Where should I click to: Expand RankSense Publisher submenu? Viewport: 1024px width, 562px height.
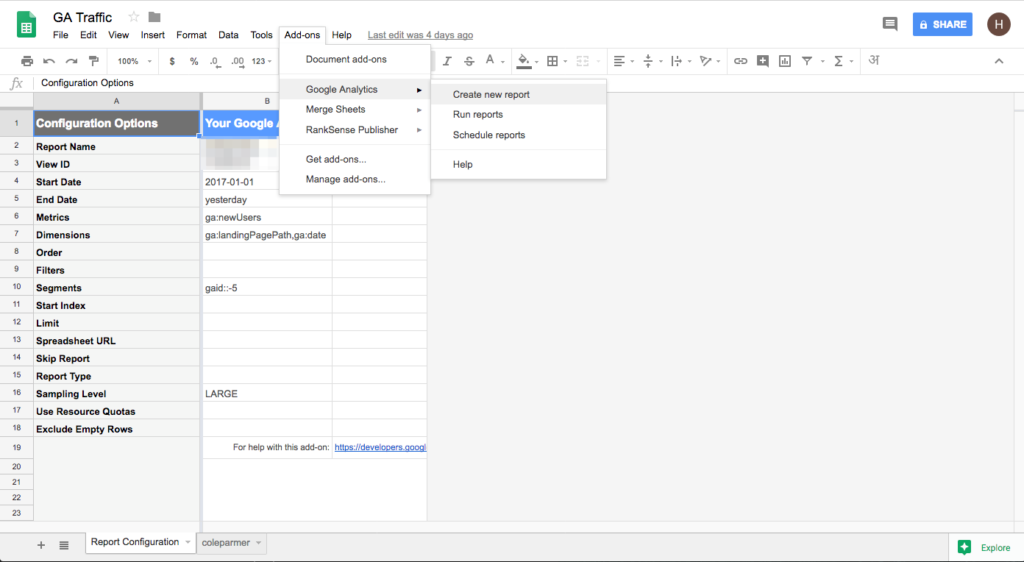point(355,130)
